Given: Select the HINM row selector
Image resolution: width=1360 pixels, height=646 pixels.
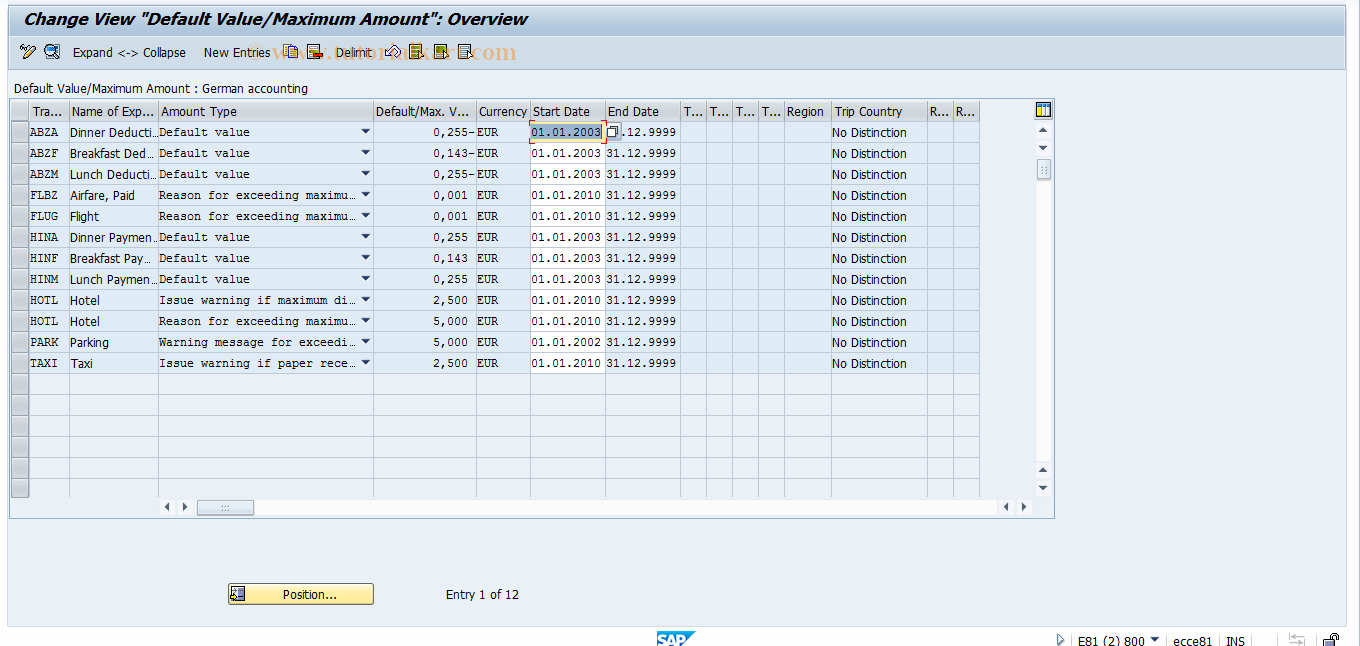Looking at the screenshot, I should (19, 279).
